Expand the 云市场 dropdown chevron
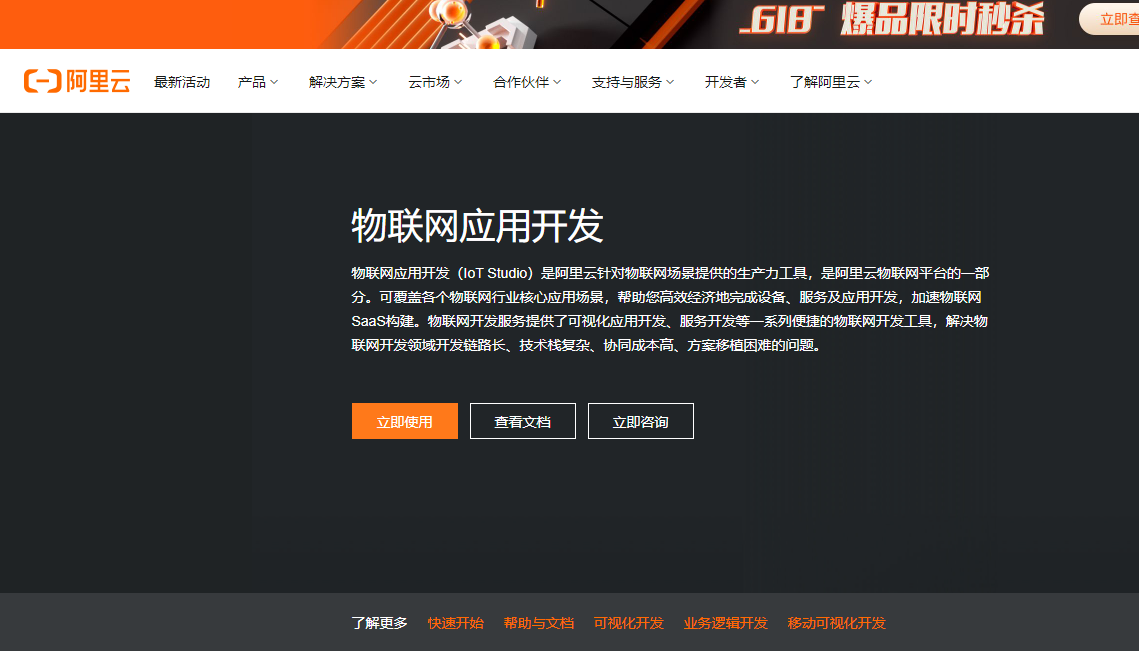The height and width of the screenshot is (651, 1139). click(x=458, y=82)
